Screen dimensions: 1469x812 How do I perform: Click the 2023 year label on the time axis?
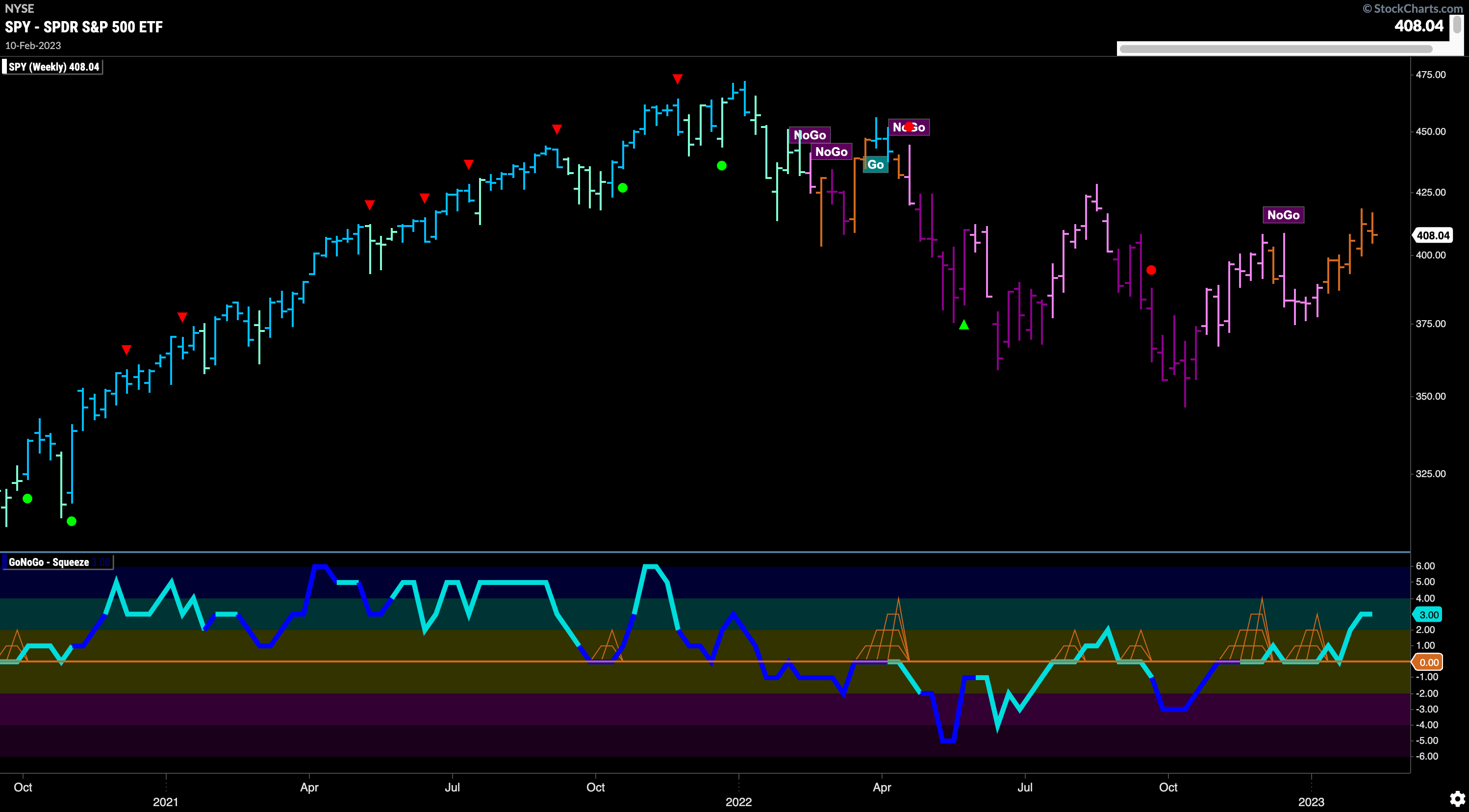[x=1311, y=802]
